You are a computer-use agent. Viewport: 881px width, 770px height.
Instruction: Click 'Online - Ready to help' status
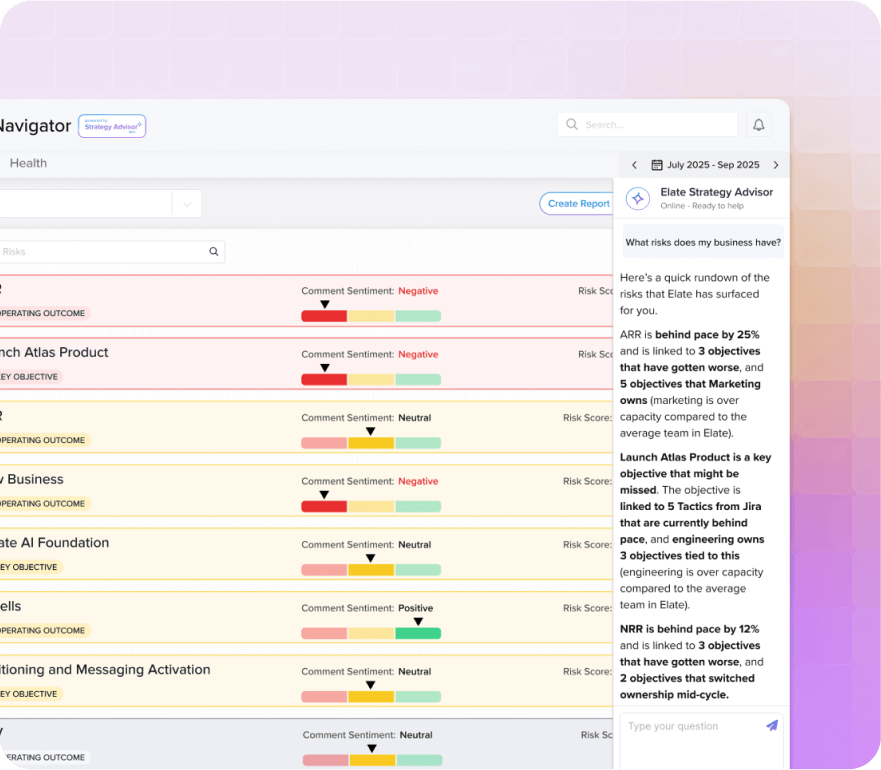(x=702, y=206)
